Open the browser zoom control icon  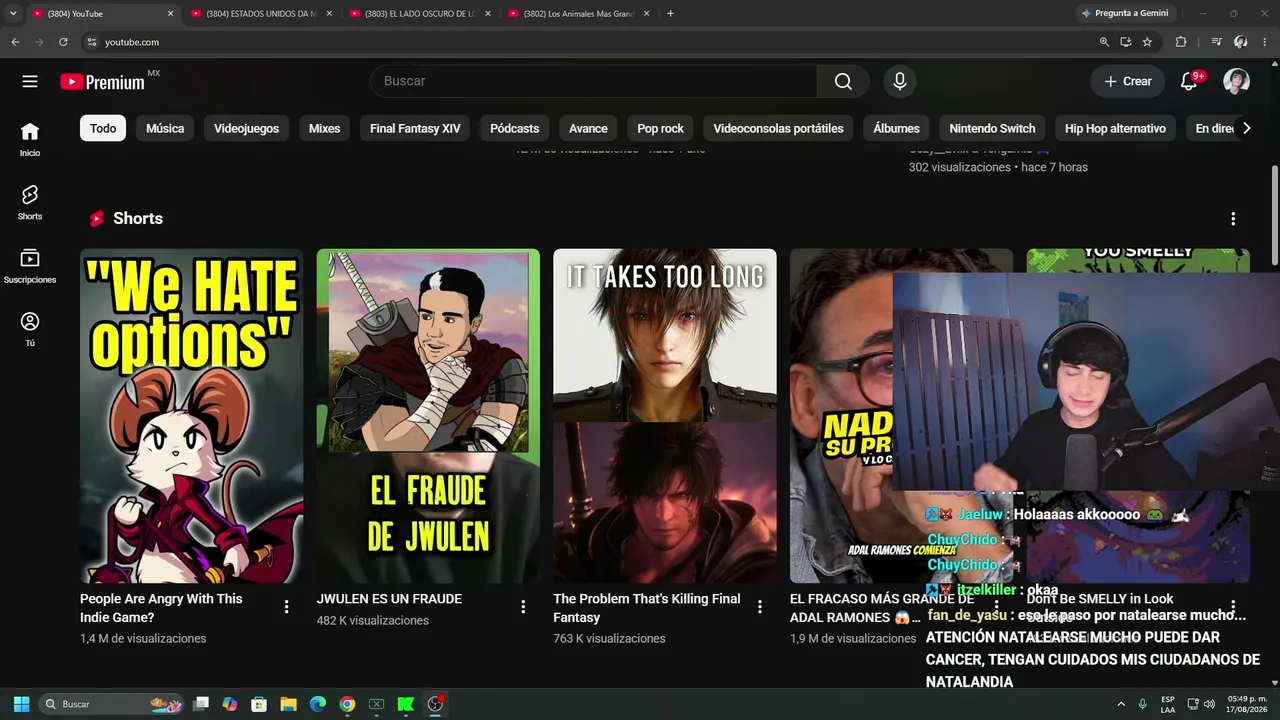pyautogui.click(x=1104, y=42)
